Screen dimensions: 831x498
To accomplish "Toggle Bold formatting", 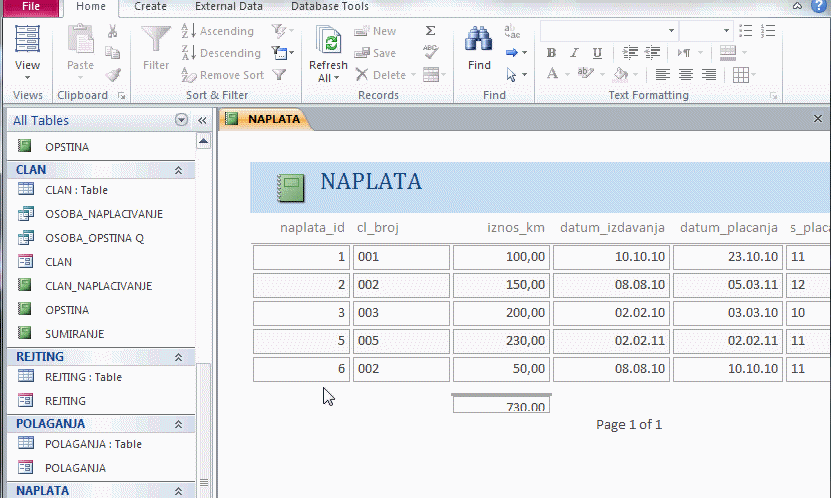I will 551,53.
